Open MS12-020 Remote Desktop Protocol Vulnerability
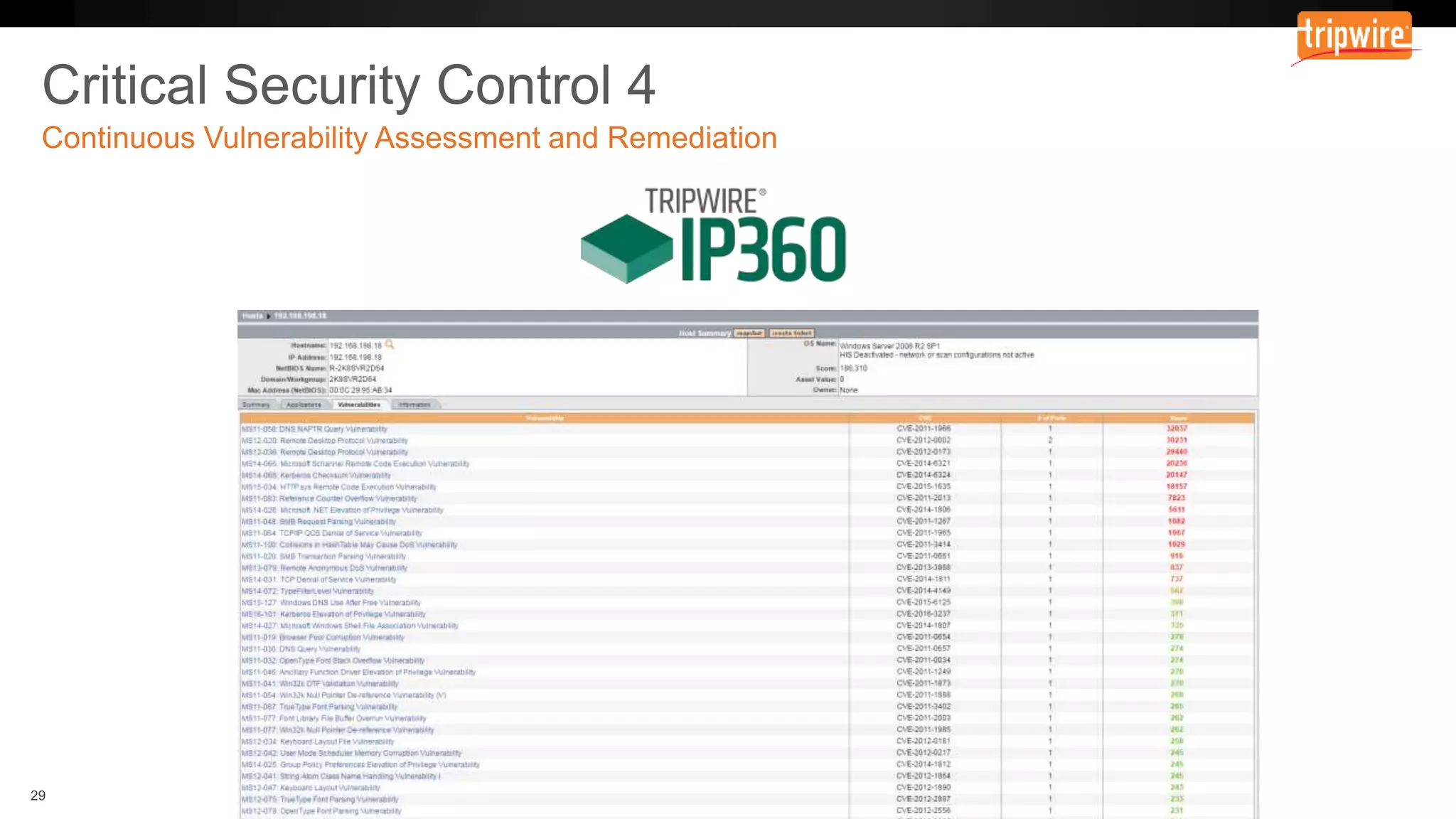 click(x=324, y=440)
